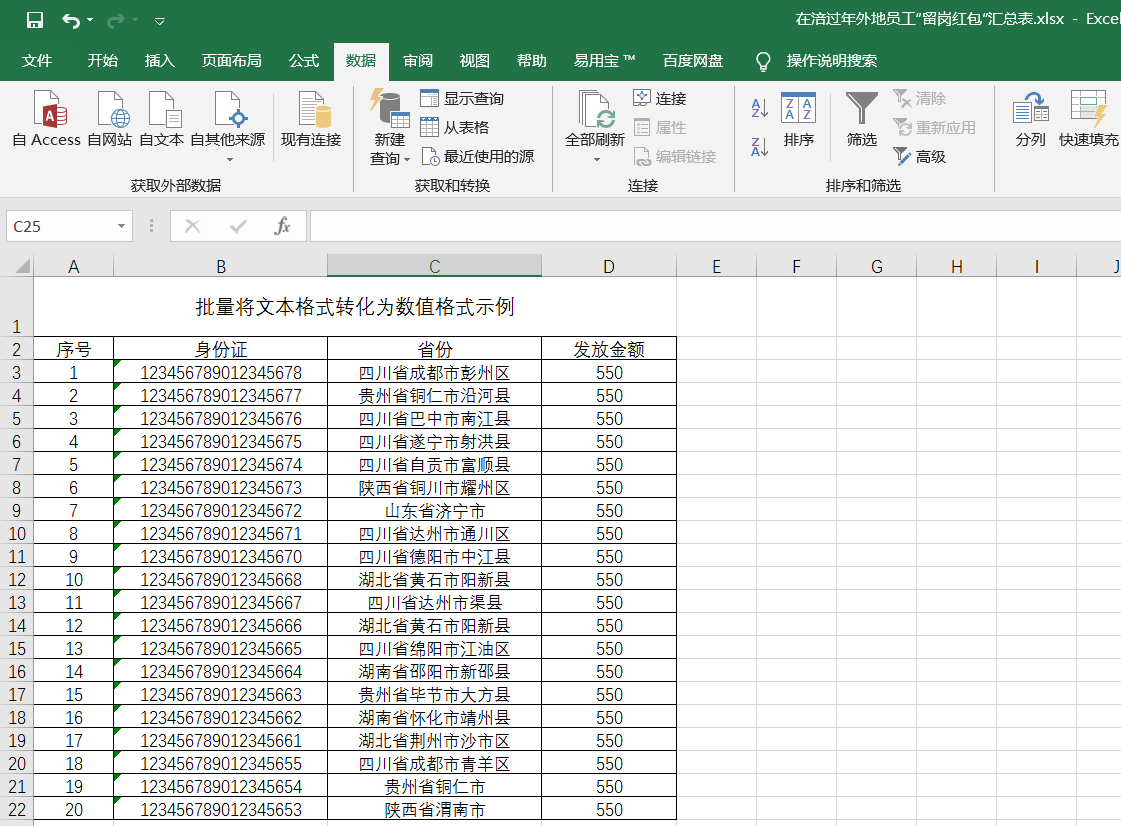Viewport: 1121px width, 826px height.
Task: Click the Name Box showing C25
Action: pyautogui.click(x=60, y=227)
